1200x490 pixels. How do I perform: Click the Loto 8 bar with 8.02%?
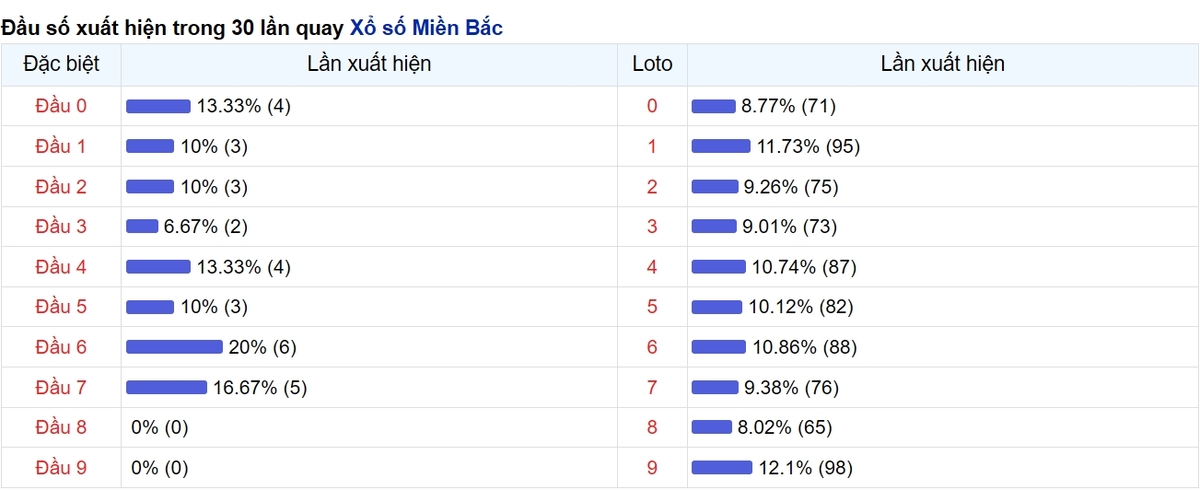tap(712, 427)
